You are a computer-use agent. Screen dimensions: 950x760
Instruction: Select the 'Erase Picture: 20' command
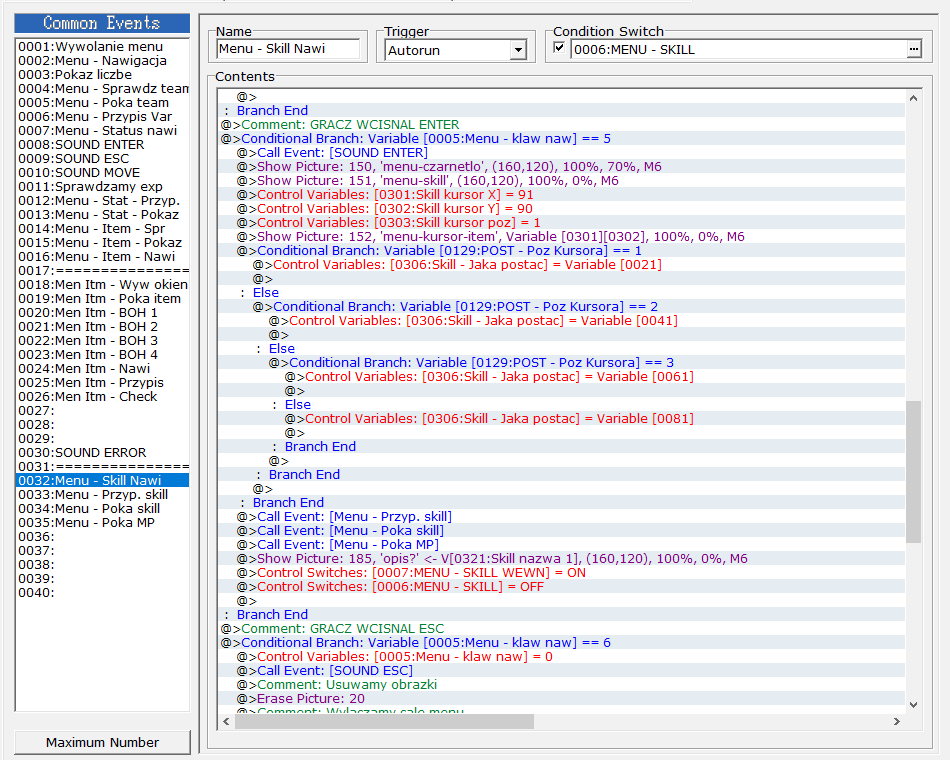click(562, 699)
